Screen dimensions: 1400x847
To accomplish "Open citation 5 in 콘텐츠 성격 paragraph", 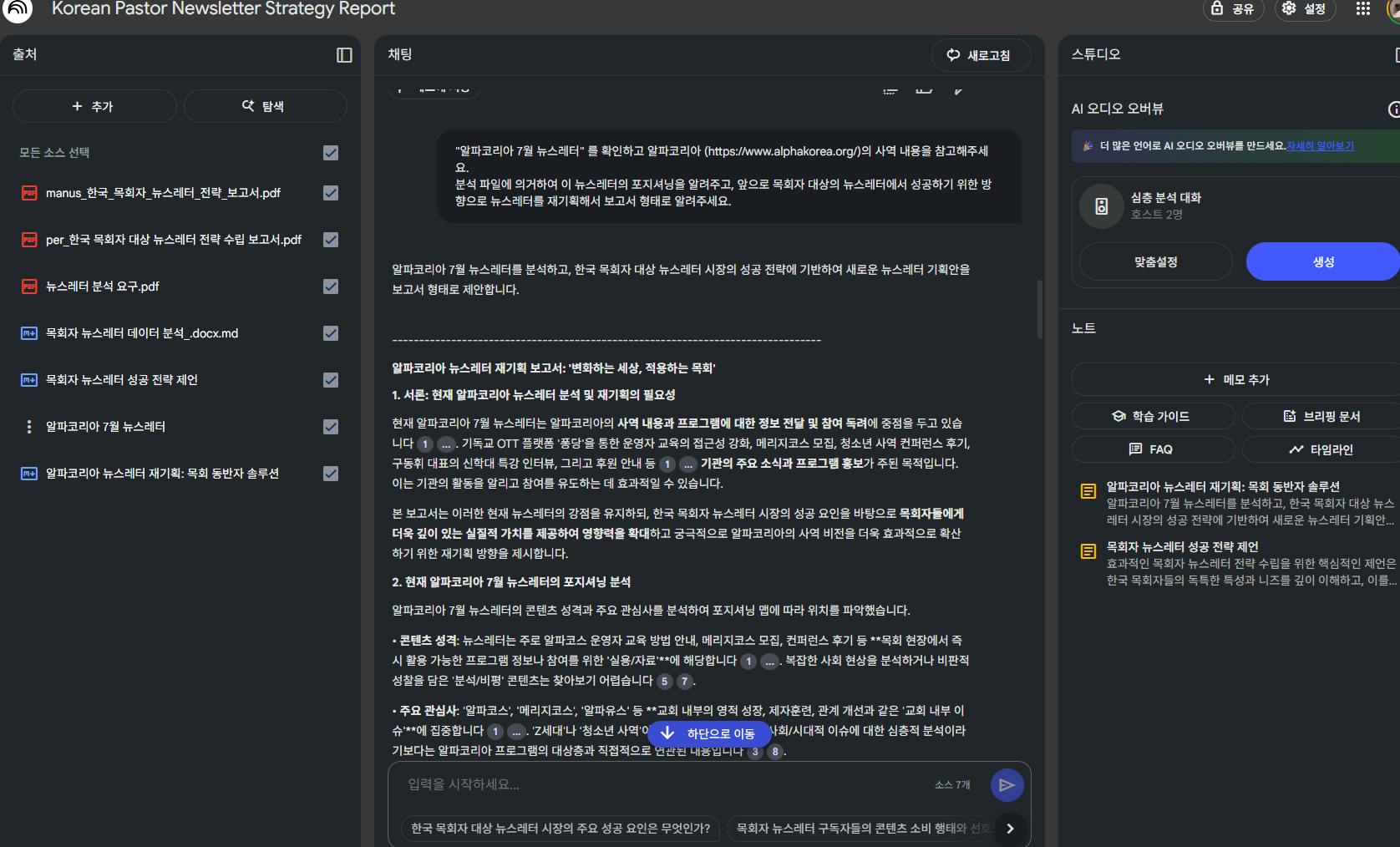I will [665, 682].
